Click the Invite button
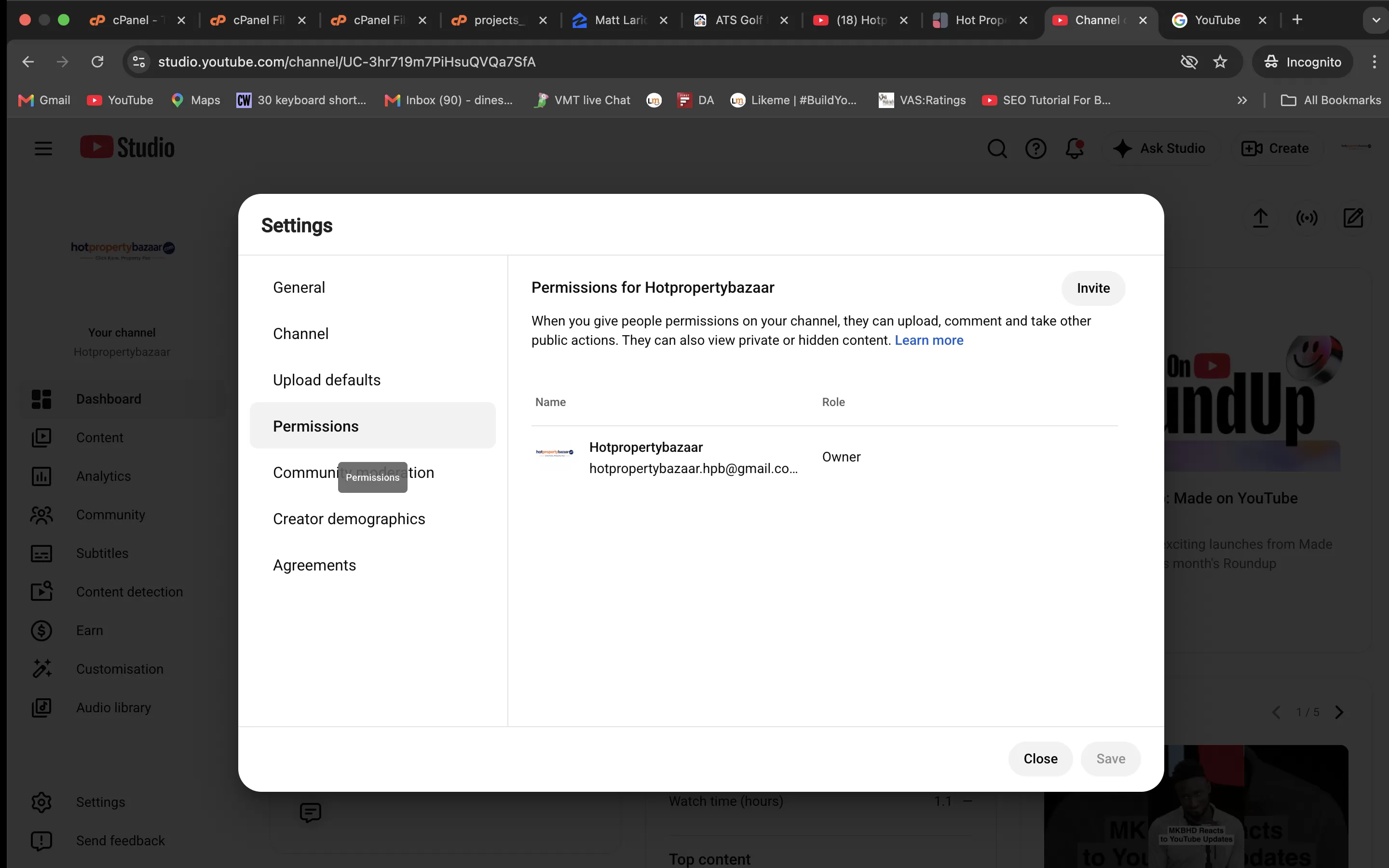Image resolution: width=1389 pixels, height=868 pixels. tap(1093, 288)
